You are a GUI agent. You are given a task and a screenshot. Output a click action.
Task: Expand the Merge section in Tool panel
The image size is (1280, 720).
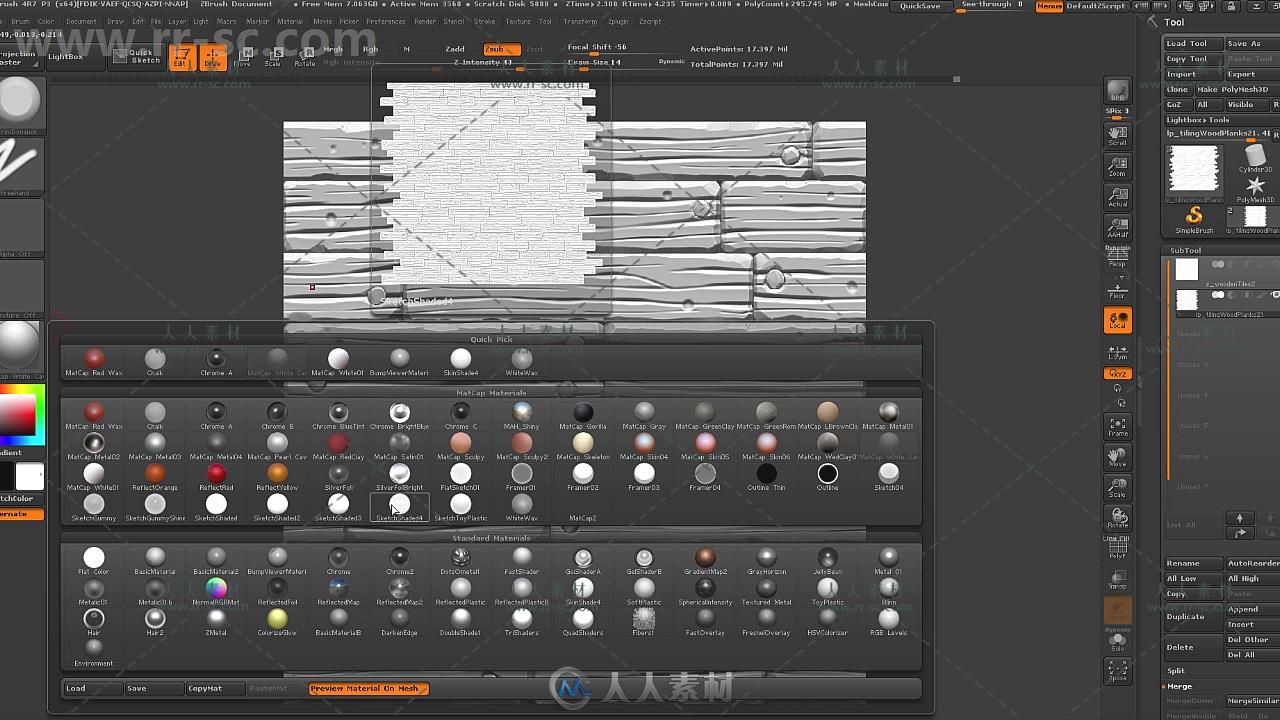tap(1180, 687)
